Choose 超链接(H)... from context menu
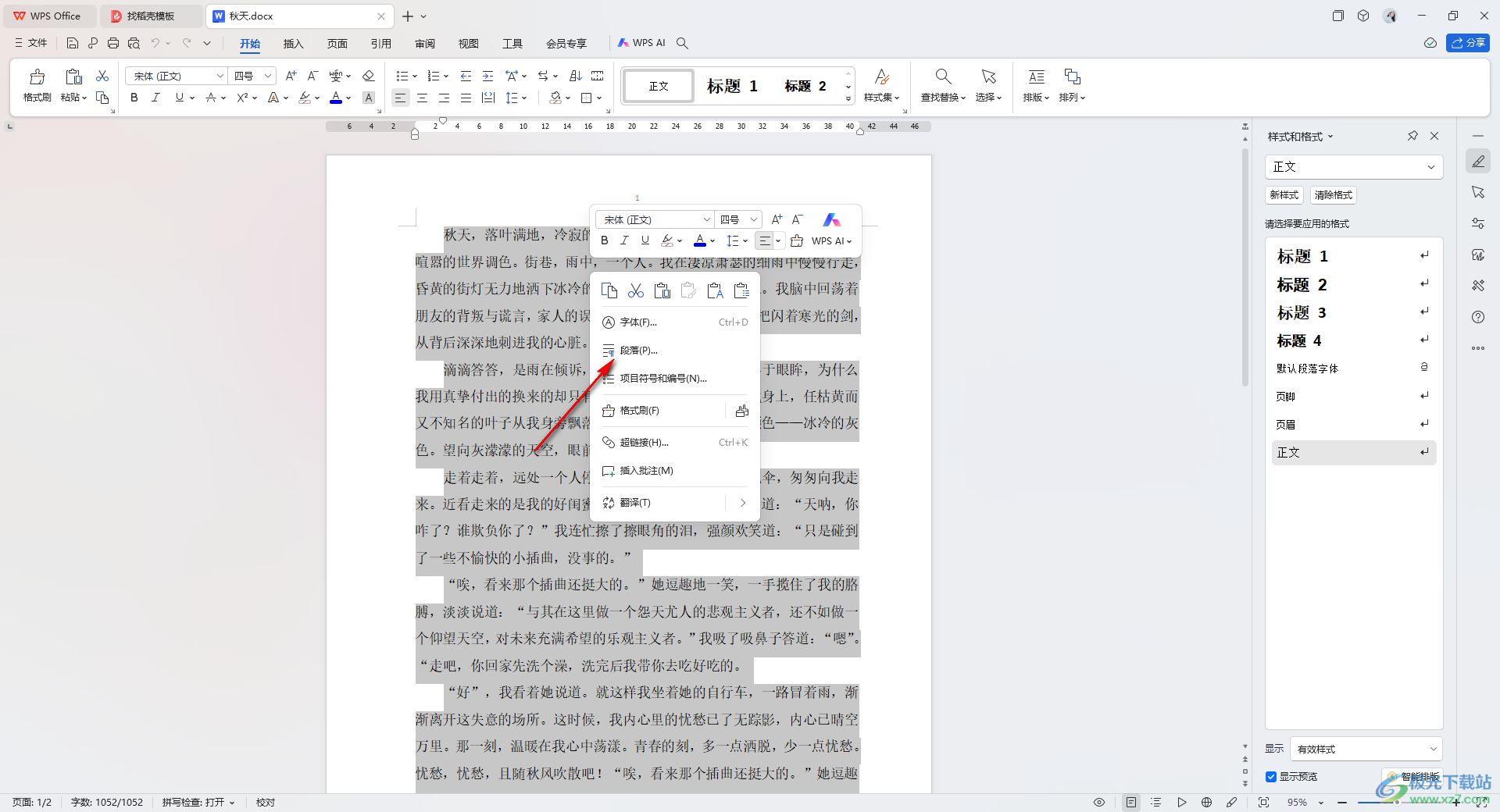Image resolution: width=1500 pixels, height=812 pixels. click(x=675, y=443)
